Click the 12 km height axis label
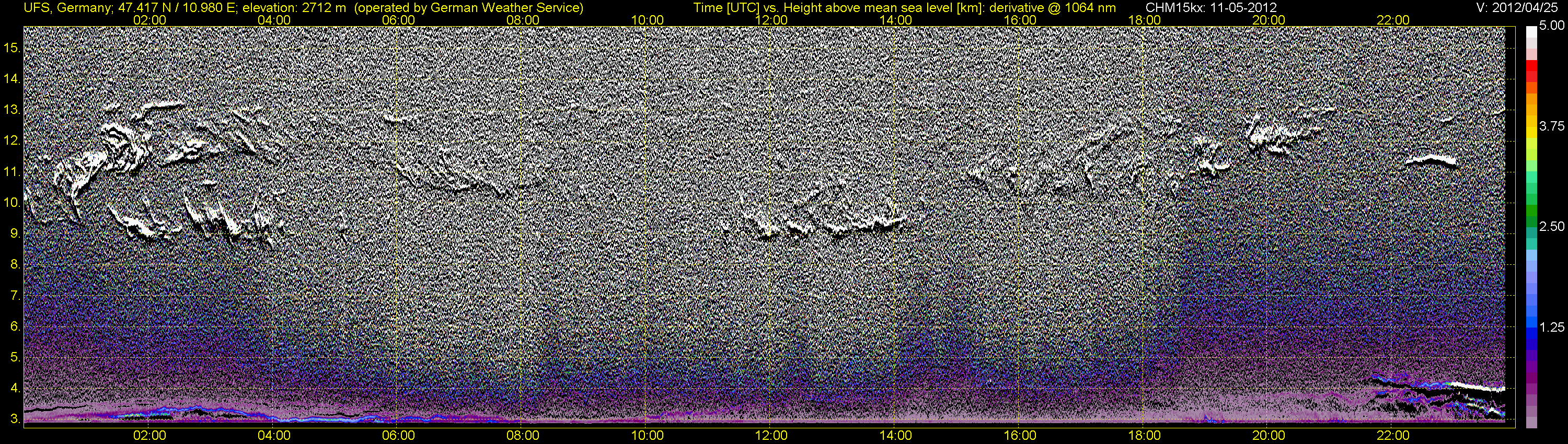The width and height of the screenshot is (1568, 444). [x=11, y=141]
